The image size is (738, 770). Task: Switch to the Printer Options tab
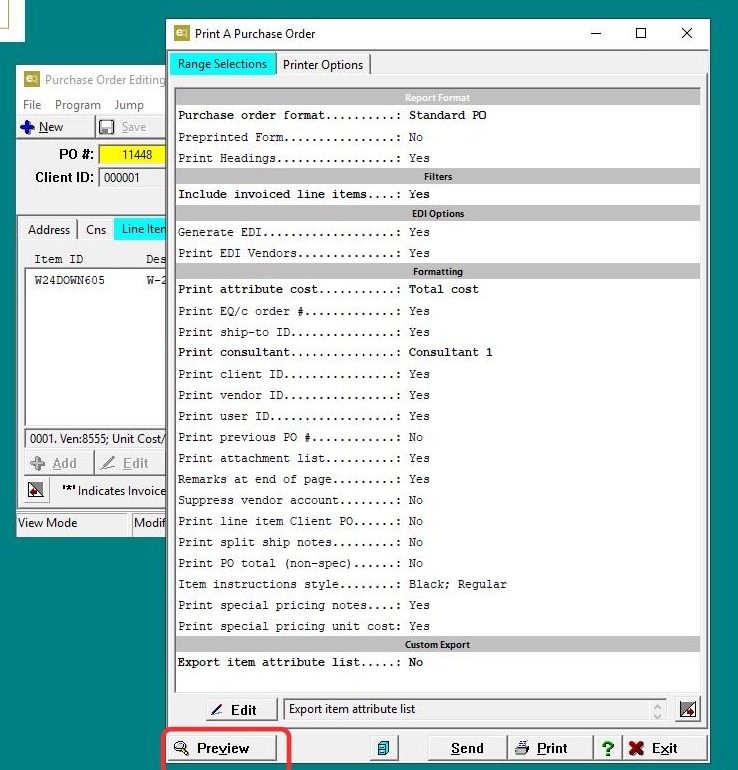(x=323, y=64)
